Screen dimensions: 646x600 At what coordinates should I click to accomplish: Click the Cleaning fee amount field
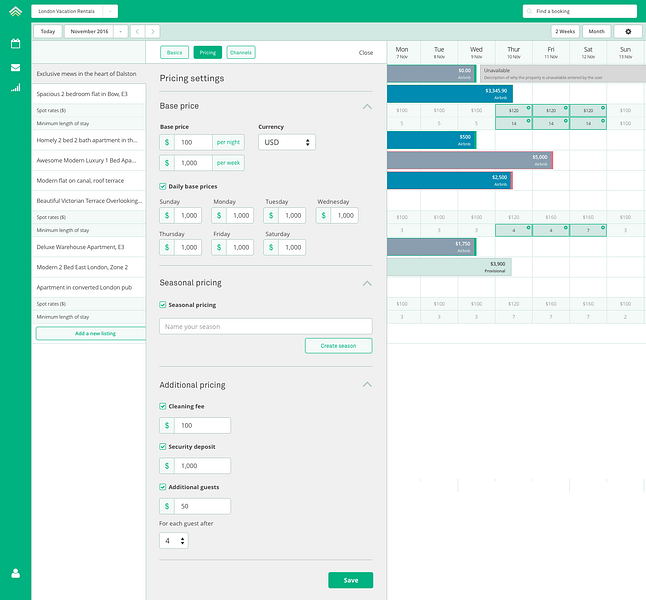click(x=195, y=425)
